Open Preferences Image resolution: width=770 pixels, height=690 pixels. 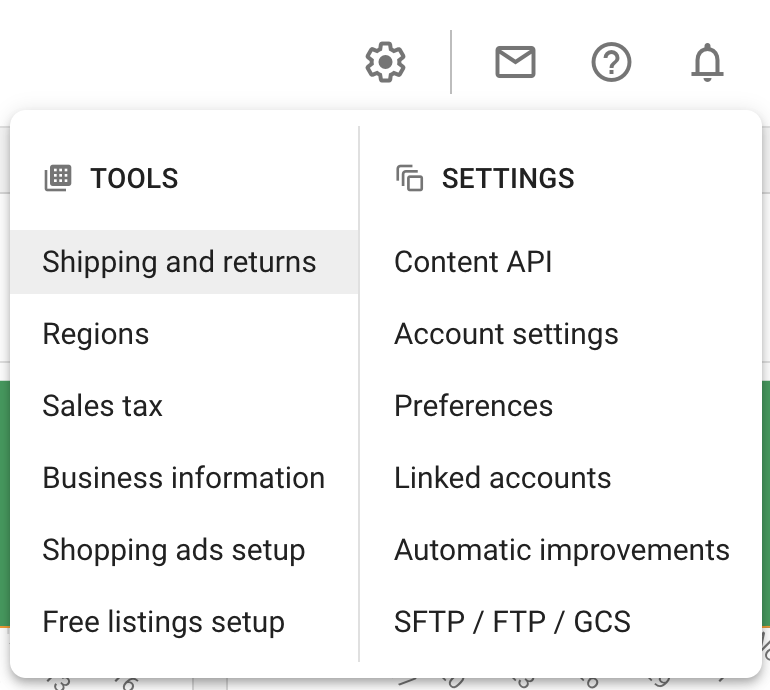click(x=473, y=406)
